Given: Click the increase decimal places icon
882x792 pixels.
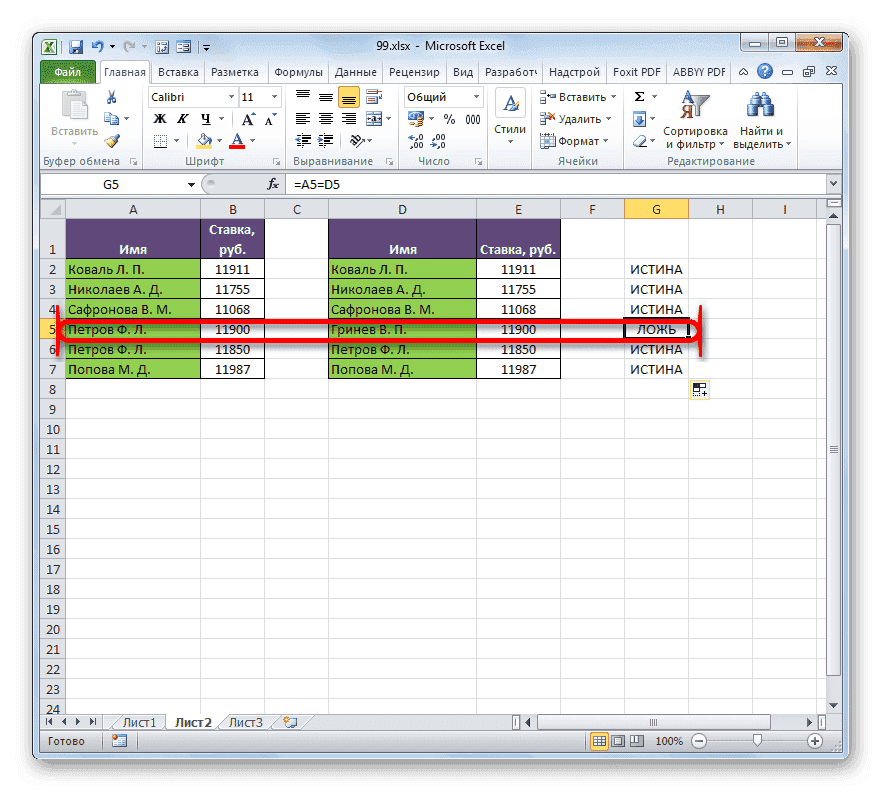Looking at the screenshot, I should [x=416, y=140].
